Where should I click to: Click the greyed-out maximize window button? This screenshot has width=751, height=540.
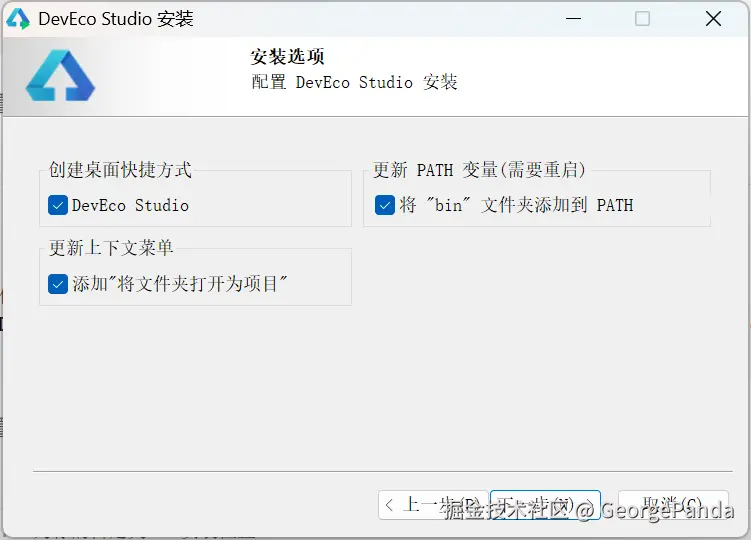click(x=642, y=19)
